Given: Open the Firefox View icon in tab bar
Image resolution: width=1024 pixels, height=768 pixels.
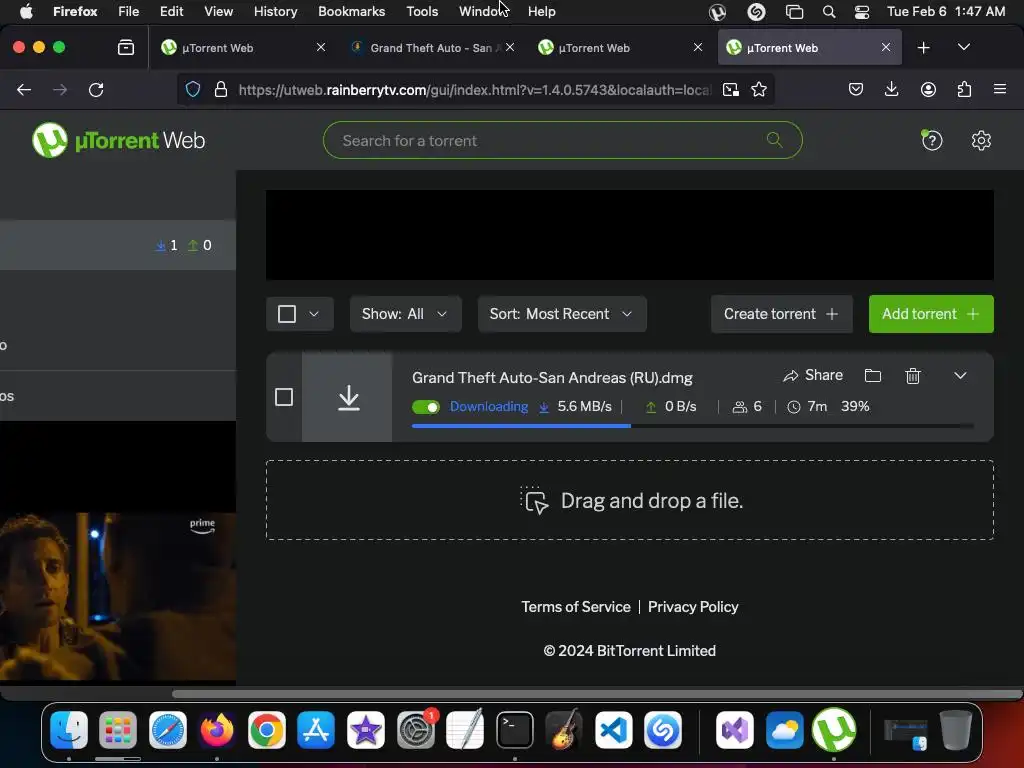Looking at the screenshot, I should [126, 47].
